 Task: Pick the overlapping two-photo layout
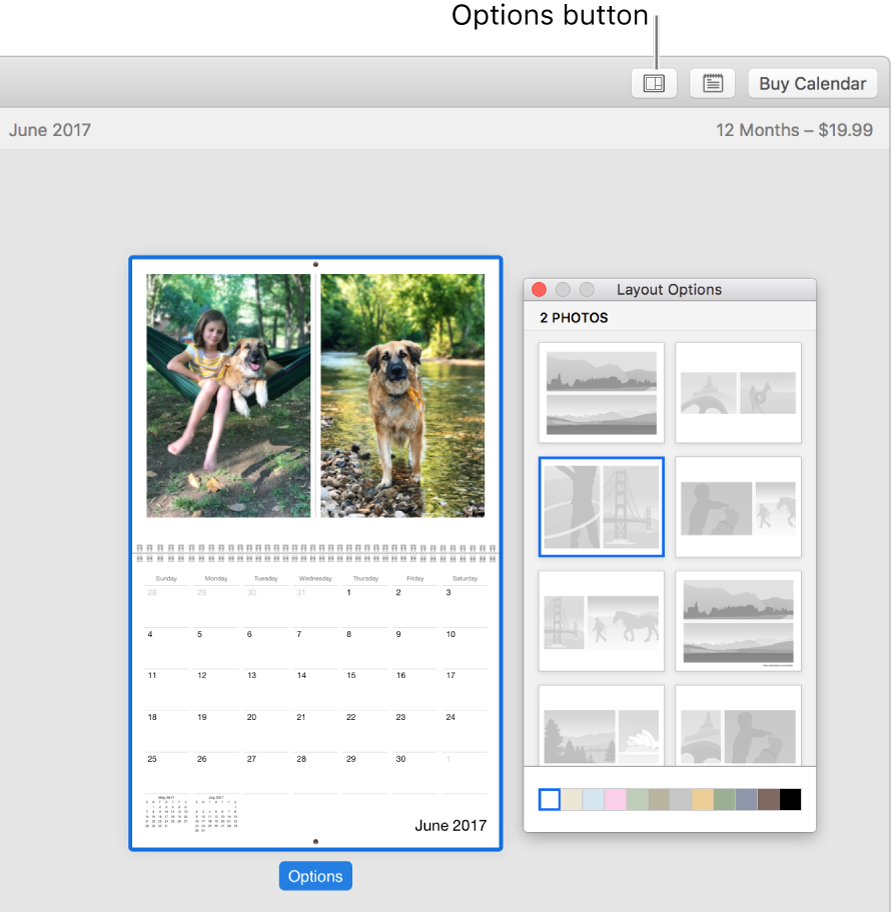tap(738, 506)
